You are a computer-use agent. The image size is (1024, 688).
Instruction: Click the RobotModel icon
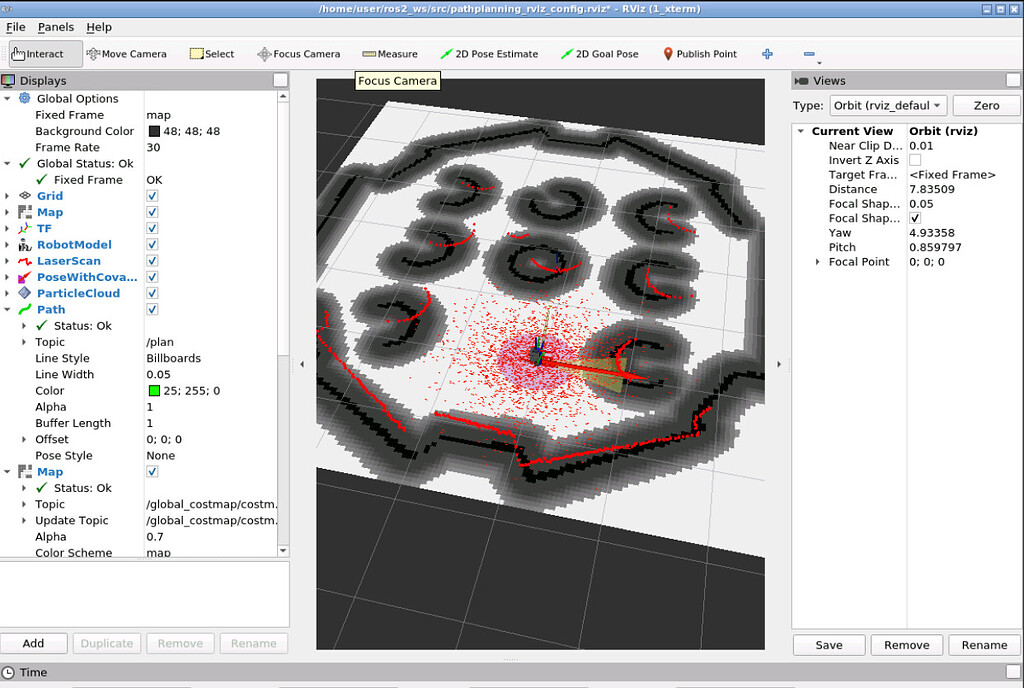(25, 245)
